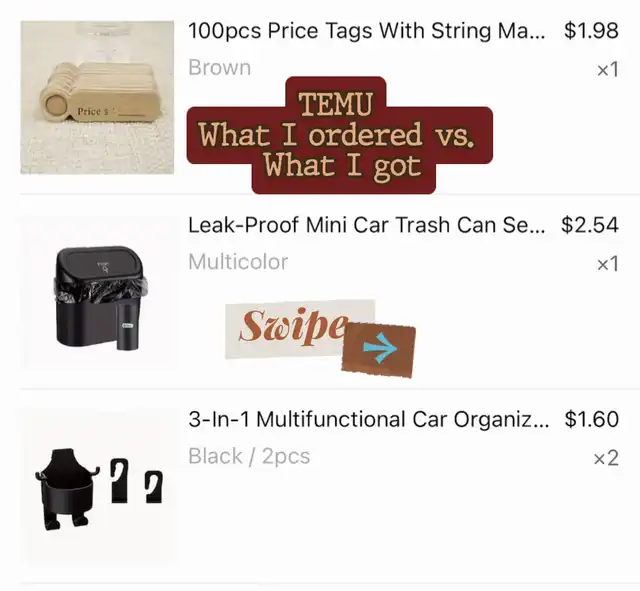The image size is (640, 591).
Task: Click the $2.54 price
Action: coord(590,225)
